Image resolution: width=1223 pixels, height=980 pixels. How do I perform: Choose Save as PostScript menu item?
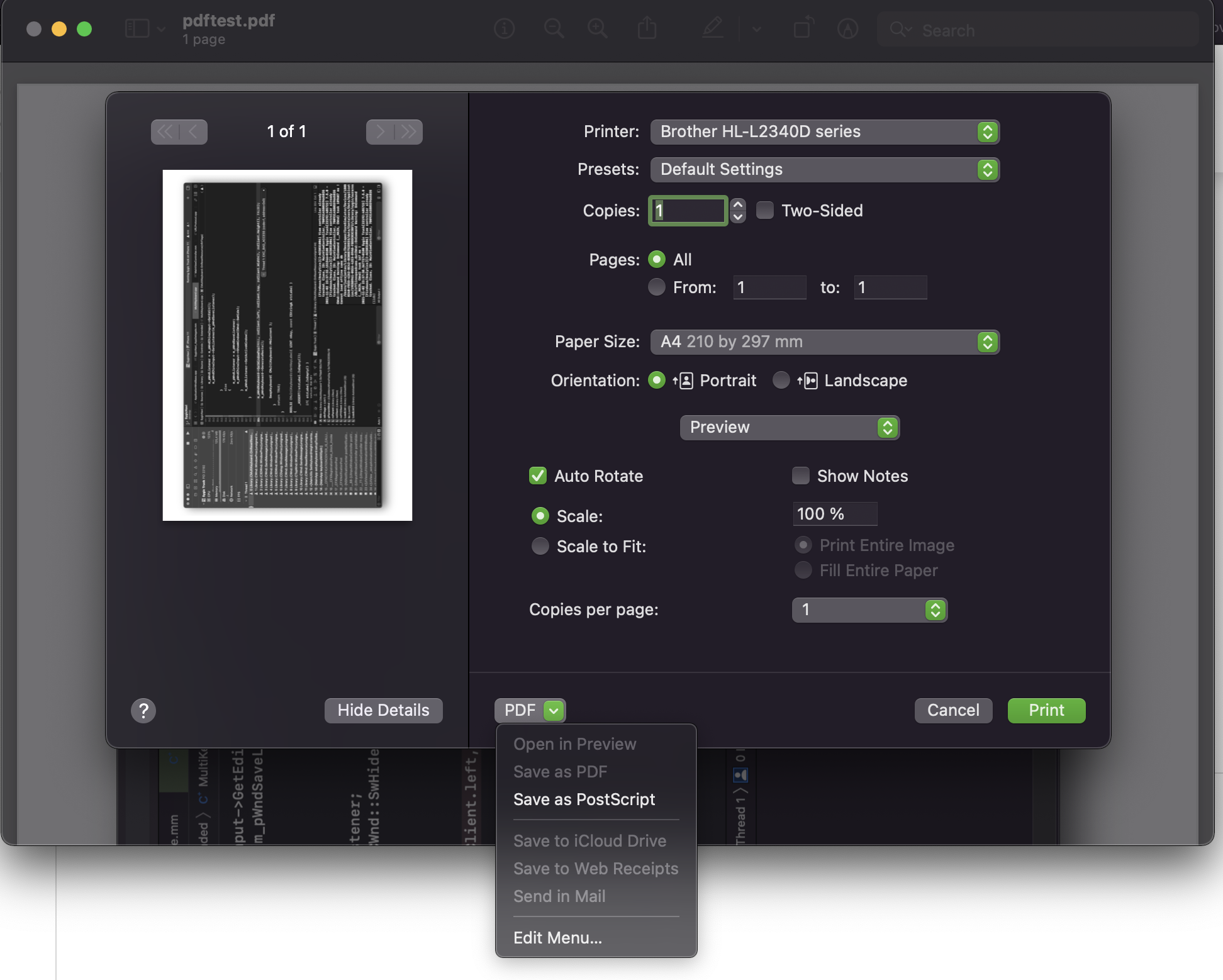pyautogui.click(x=584, y=799)
